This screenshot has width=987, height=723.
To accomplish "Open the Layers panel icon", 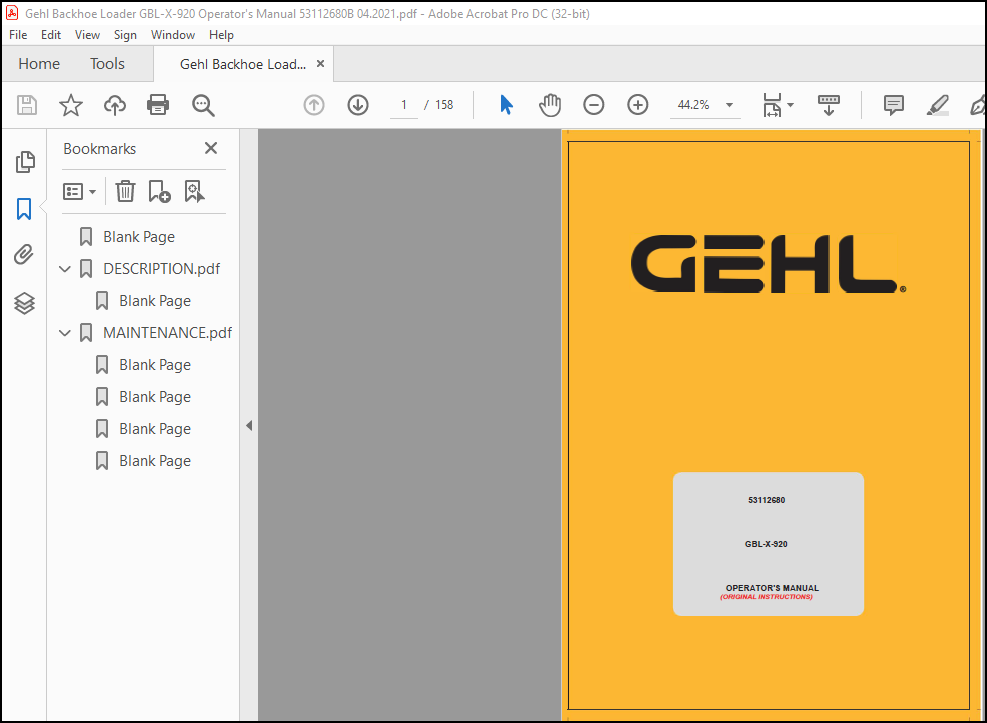I will point(25,303).
